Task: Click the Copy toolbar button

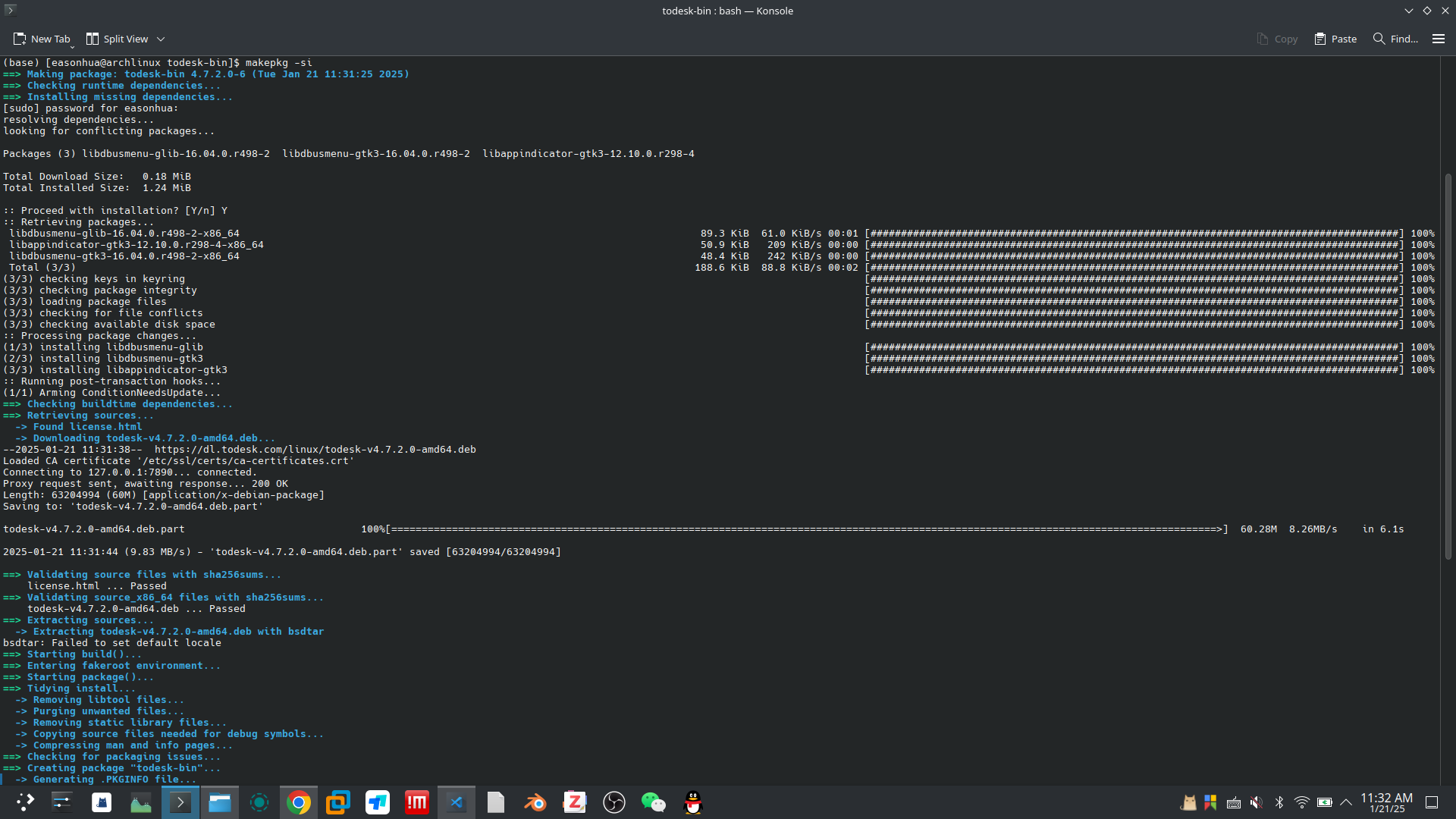Action: pos(1277,39)
